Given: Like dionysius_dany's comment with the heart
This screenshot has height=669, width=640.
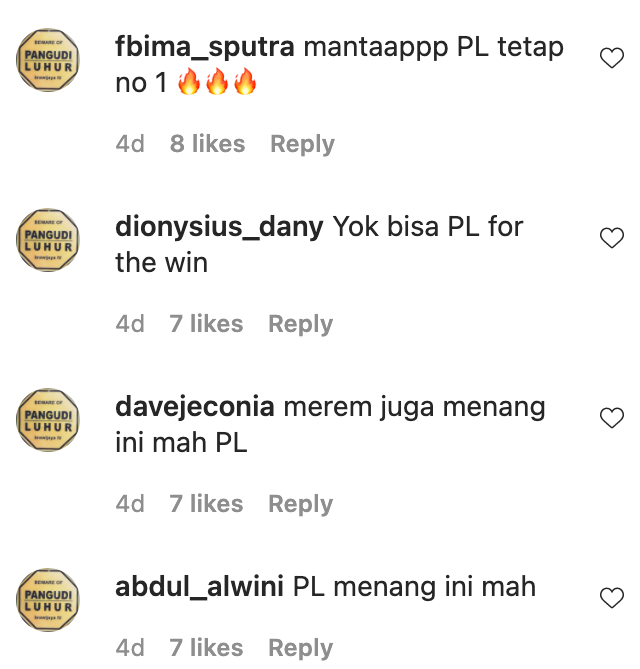Looking at the screenshot, I should [612, 238].
